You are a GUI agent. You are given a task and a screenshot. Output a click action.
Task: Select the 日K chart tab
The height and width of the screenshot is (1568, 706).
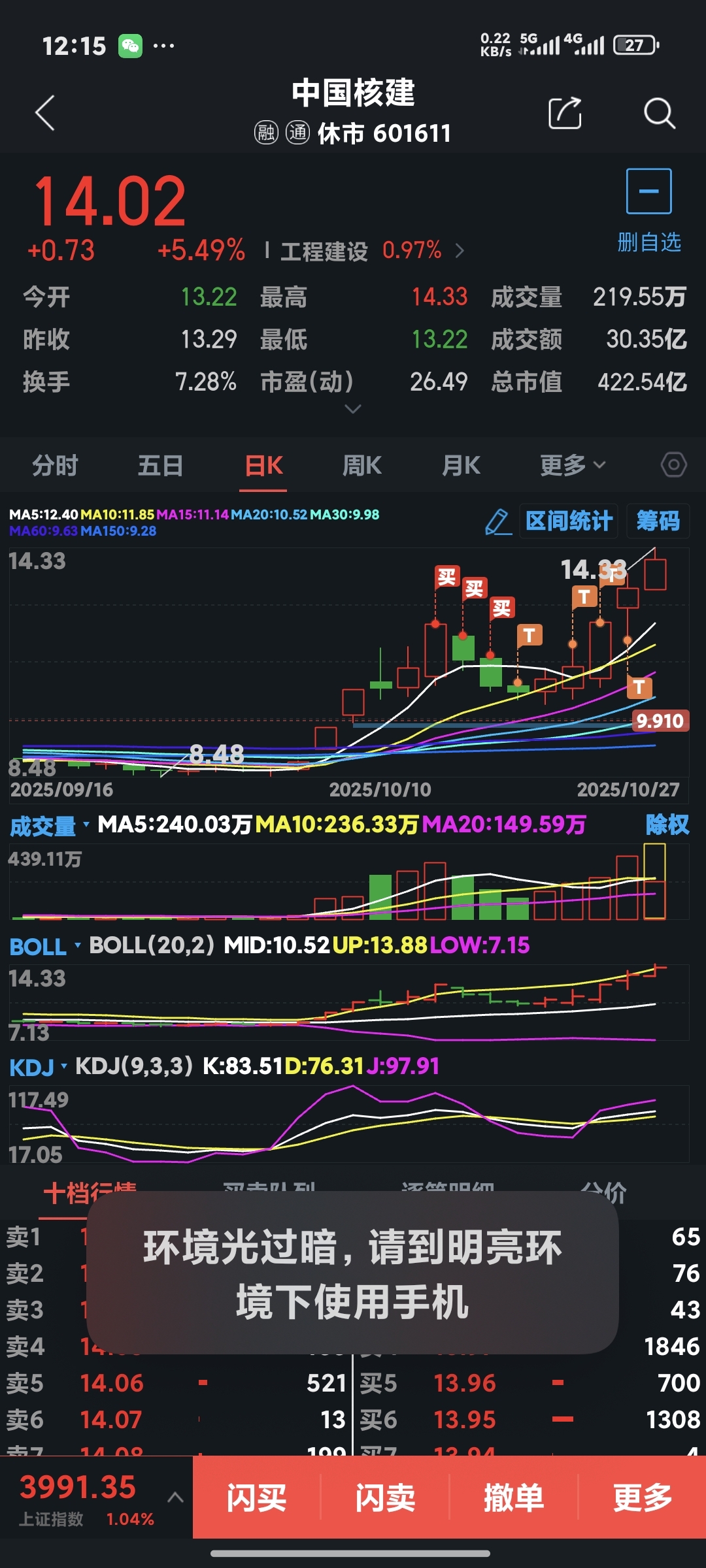(x=263, y=465)
